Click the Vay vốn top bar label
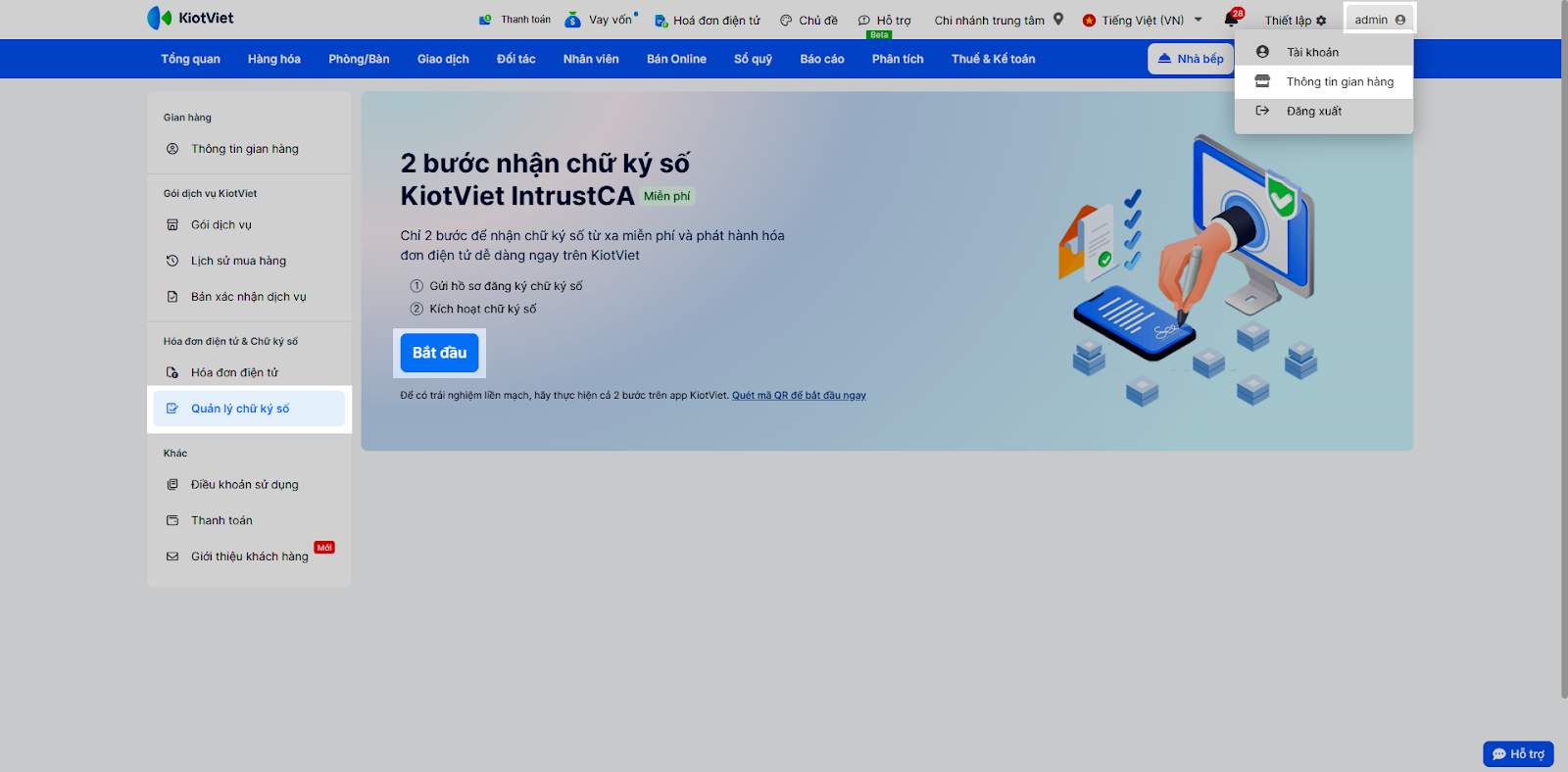This screenshot has width=1568, height=772. 610,20
